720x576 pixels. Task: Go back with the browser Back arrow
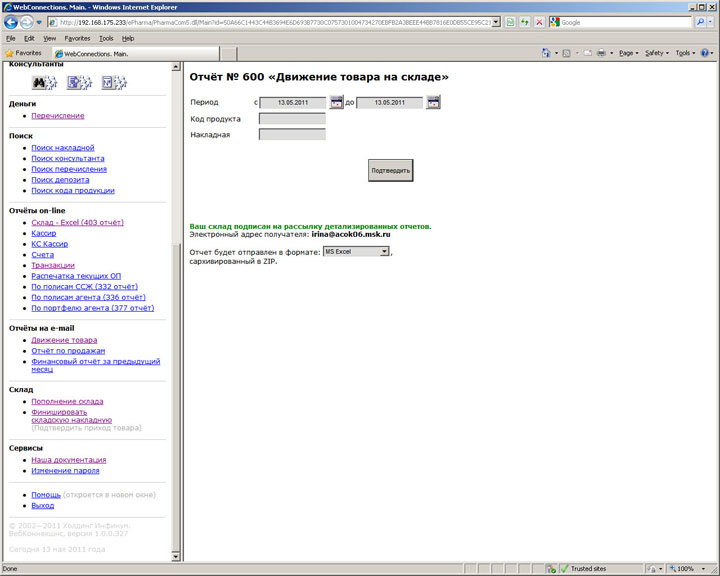coord(11,22)
